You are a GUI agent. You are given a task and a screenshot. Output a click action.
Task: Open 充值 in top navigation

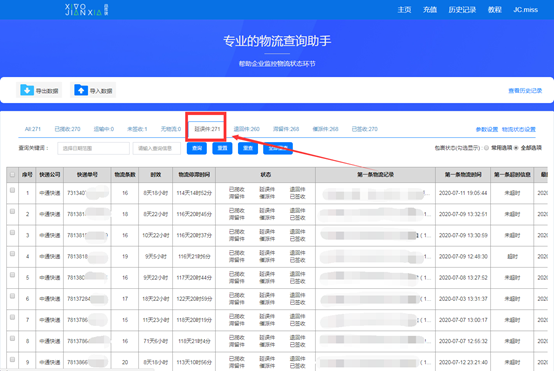click(430, 10)
